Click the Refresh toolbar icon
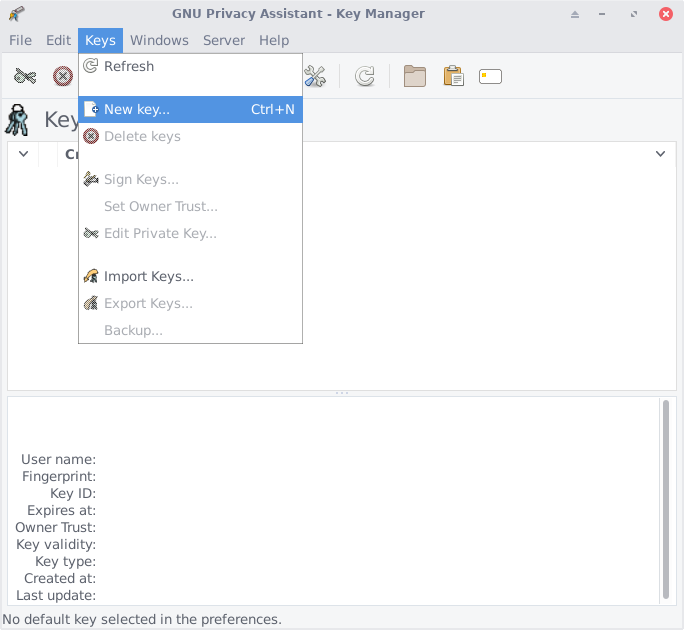684x630 pixels. tap(365, 76)
